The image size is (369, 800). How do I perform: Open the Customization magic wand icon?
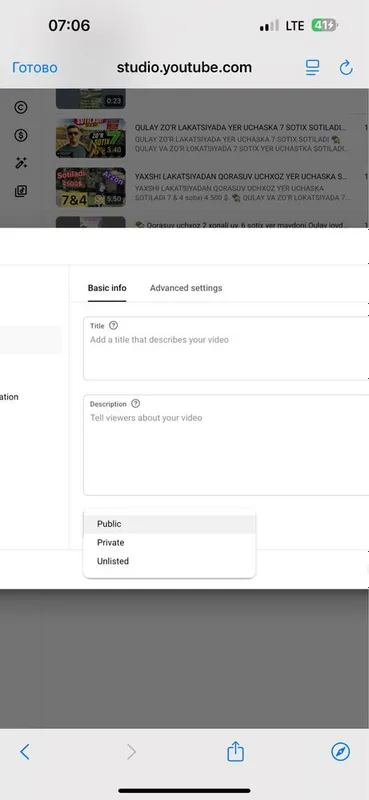[x=21, y=163]
